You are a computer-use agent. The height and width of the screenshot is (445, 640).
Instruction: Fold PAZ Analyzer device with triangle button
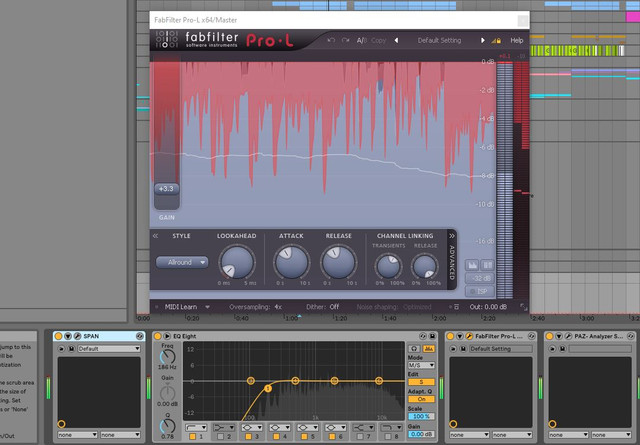(x=559, y=336)
